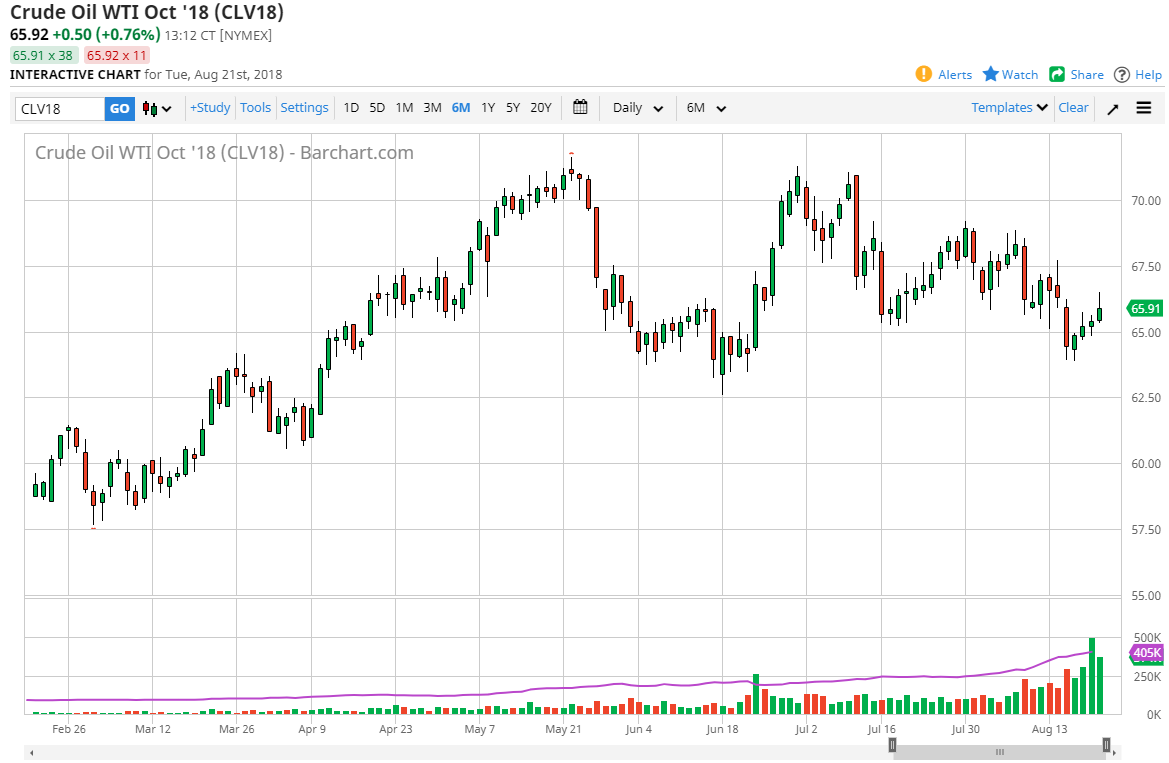Click the Clear link
Image resolution: width=1169 pixels, height=763 pixels.
1073,108
